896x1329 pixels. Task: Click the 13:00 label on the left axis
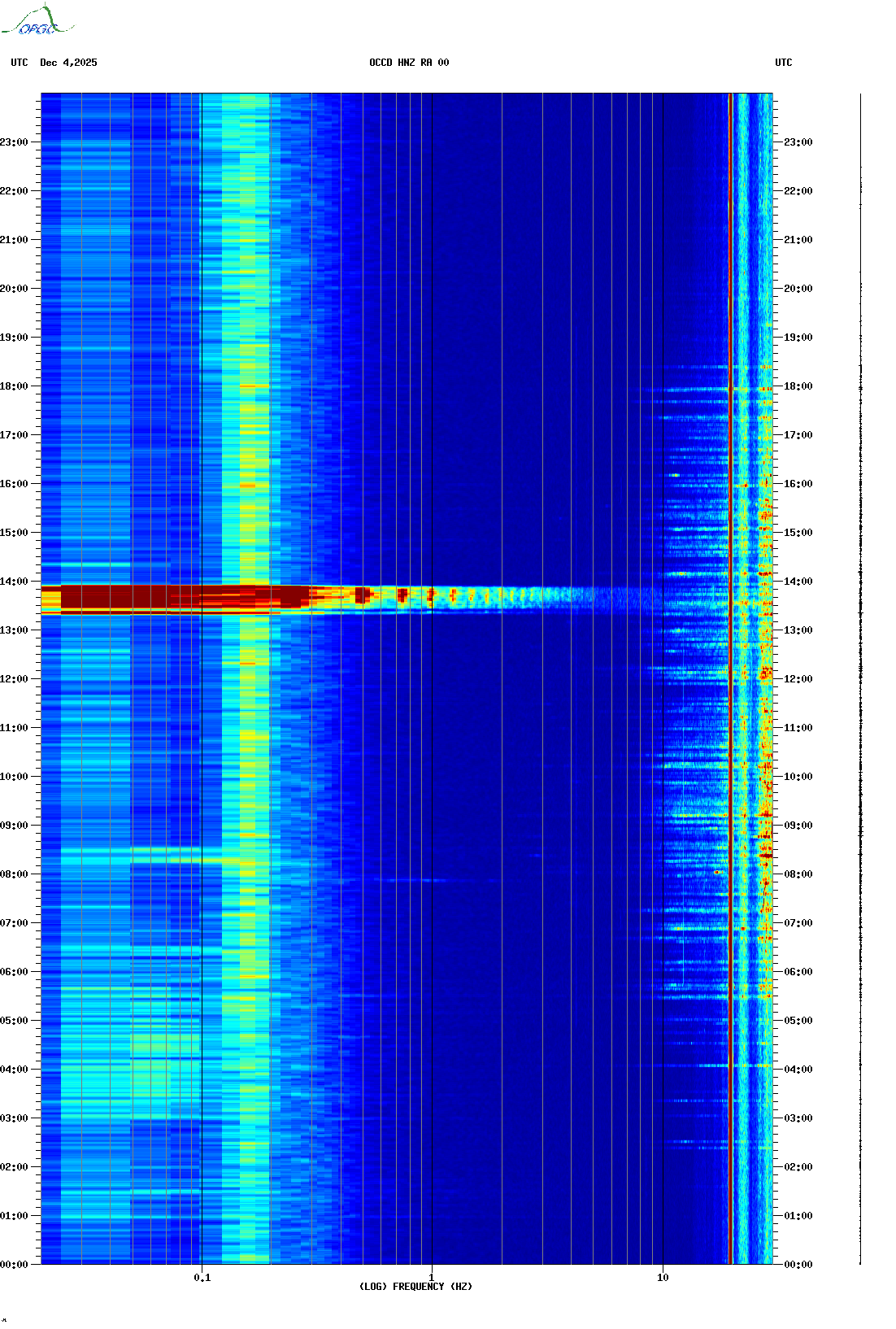(14, 630)
